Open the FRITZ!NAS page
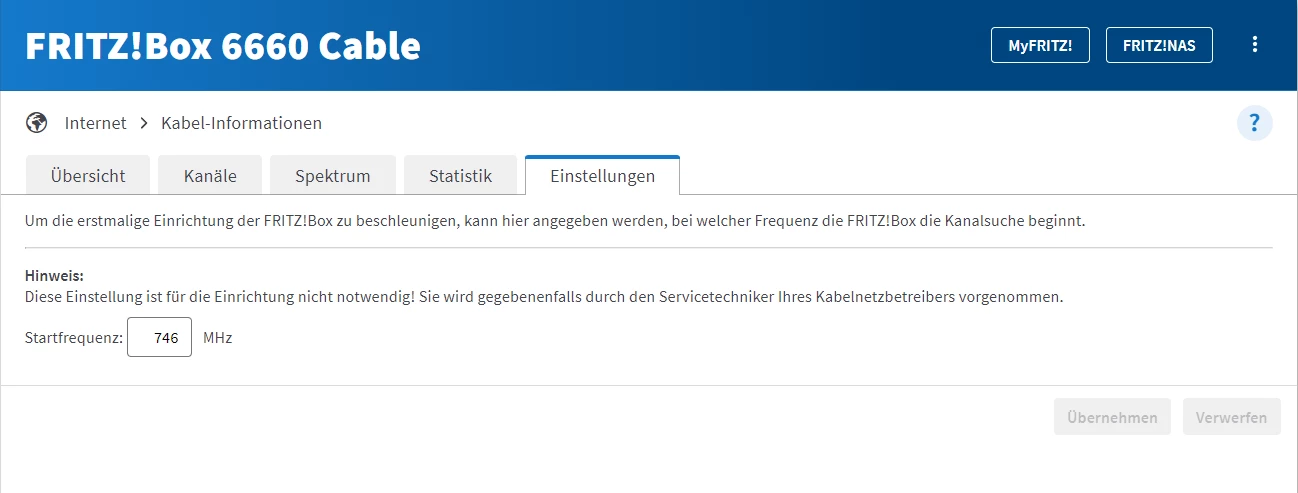This screenshot has width=1298, height=493. [1159, 45]
